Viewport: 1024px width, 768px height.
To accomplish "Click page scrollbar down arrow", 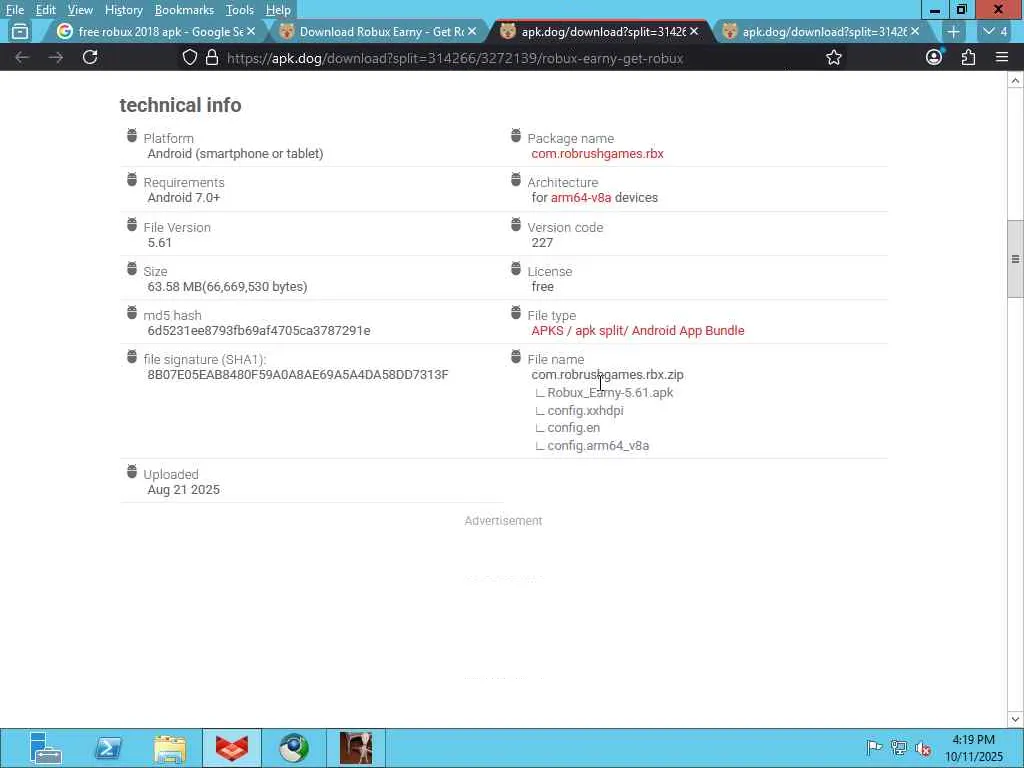I will tap(1015, 719).
